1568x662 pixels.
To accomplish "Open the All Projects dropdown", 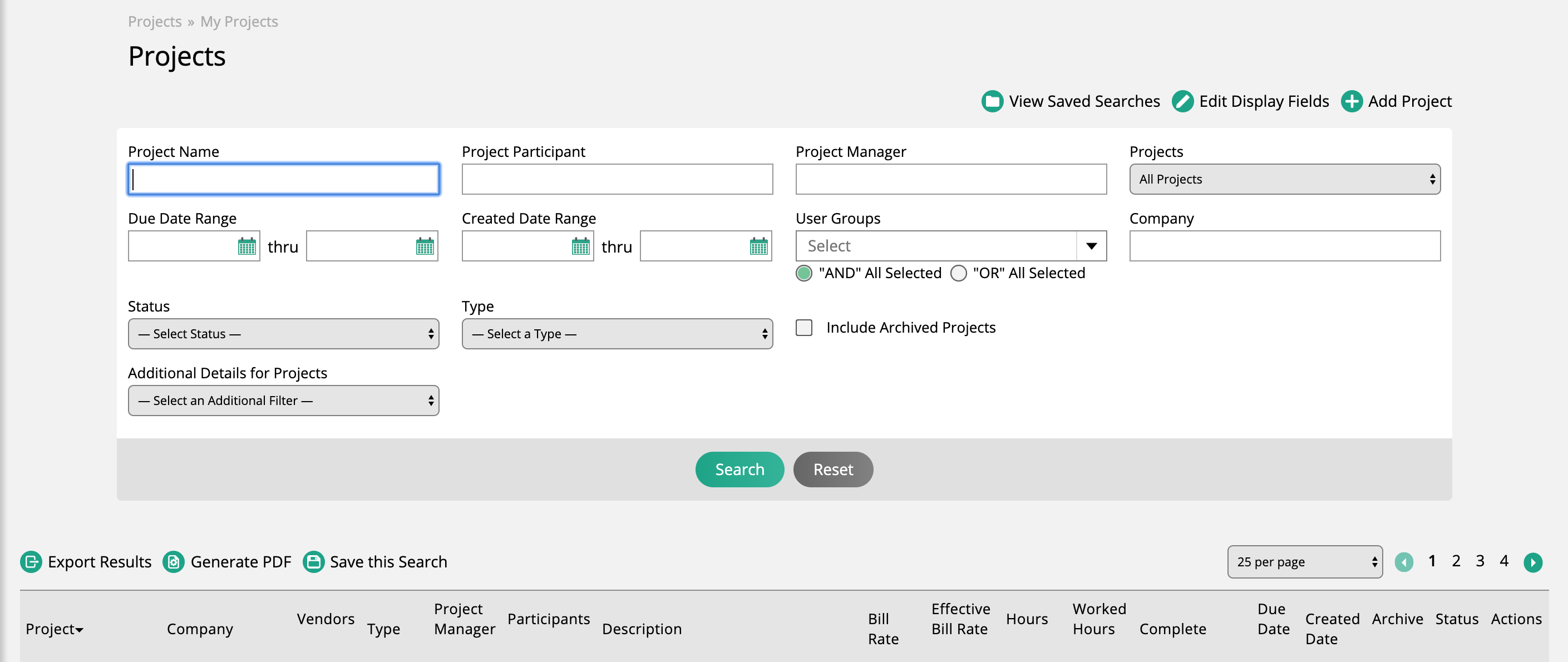I will (x=1285, y=179).
